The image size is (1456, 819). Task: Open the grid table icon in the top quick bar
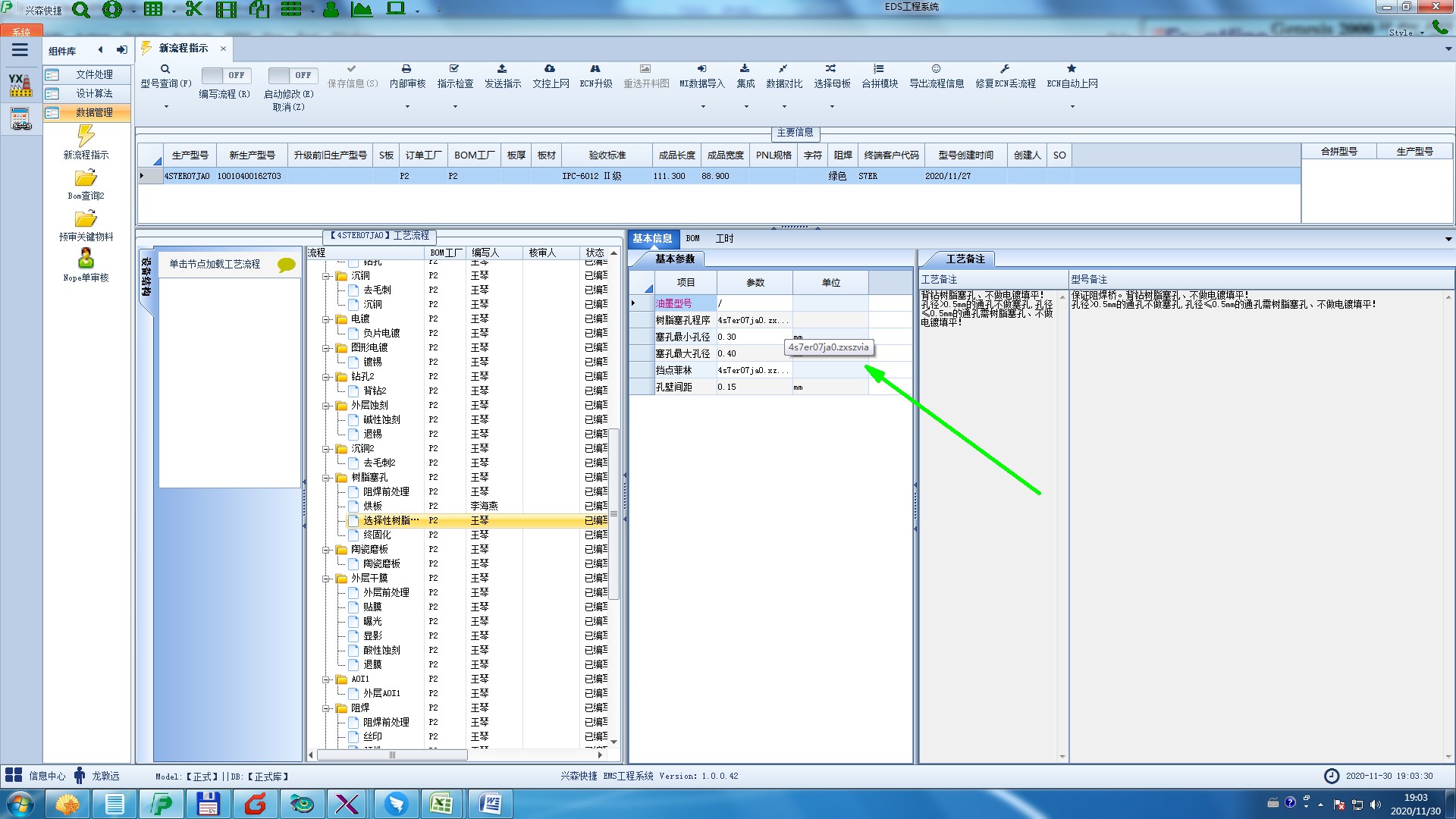tap(153, 10)
